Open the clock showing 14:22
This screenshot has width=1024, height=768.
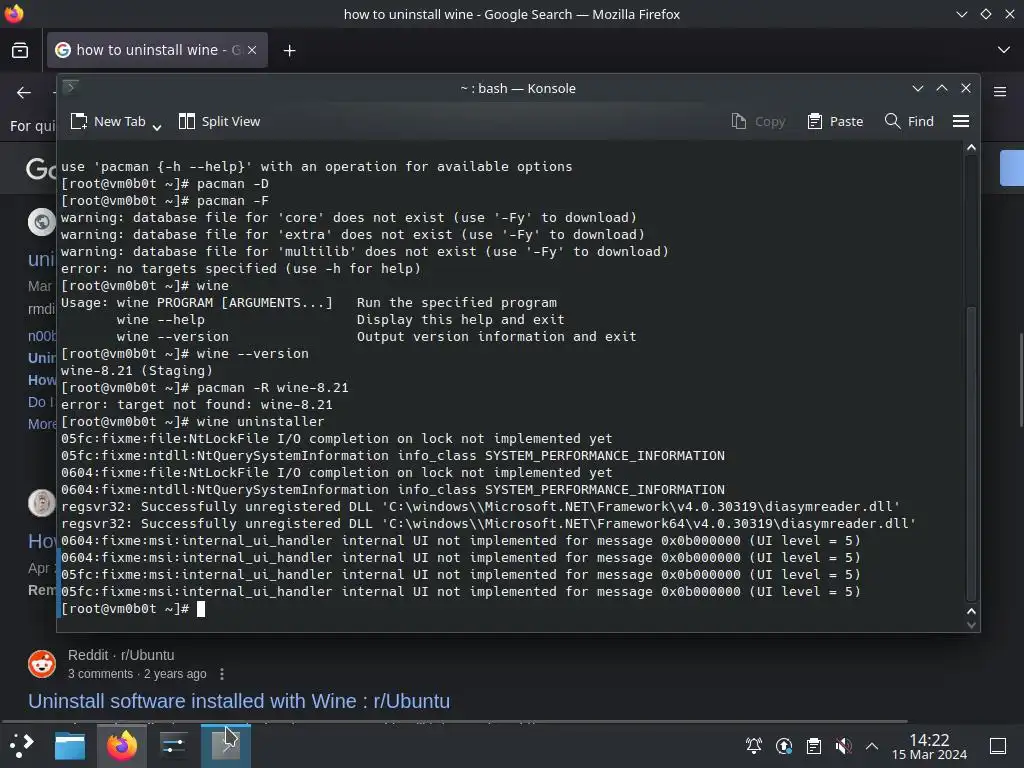[929, 746]
